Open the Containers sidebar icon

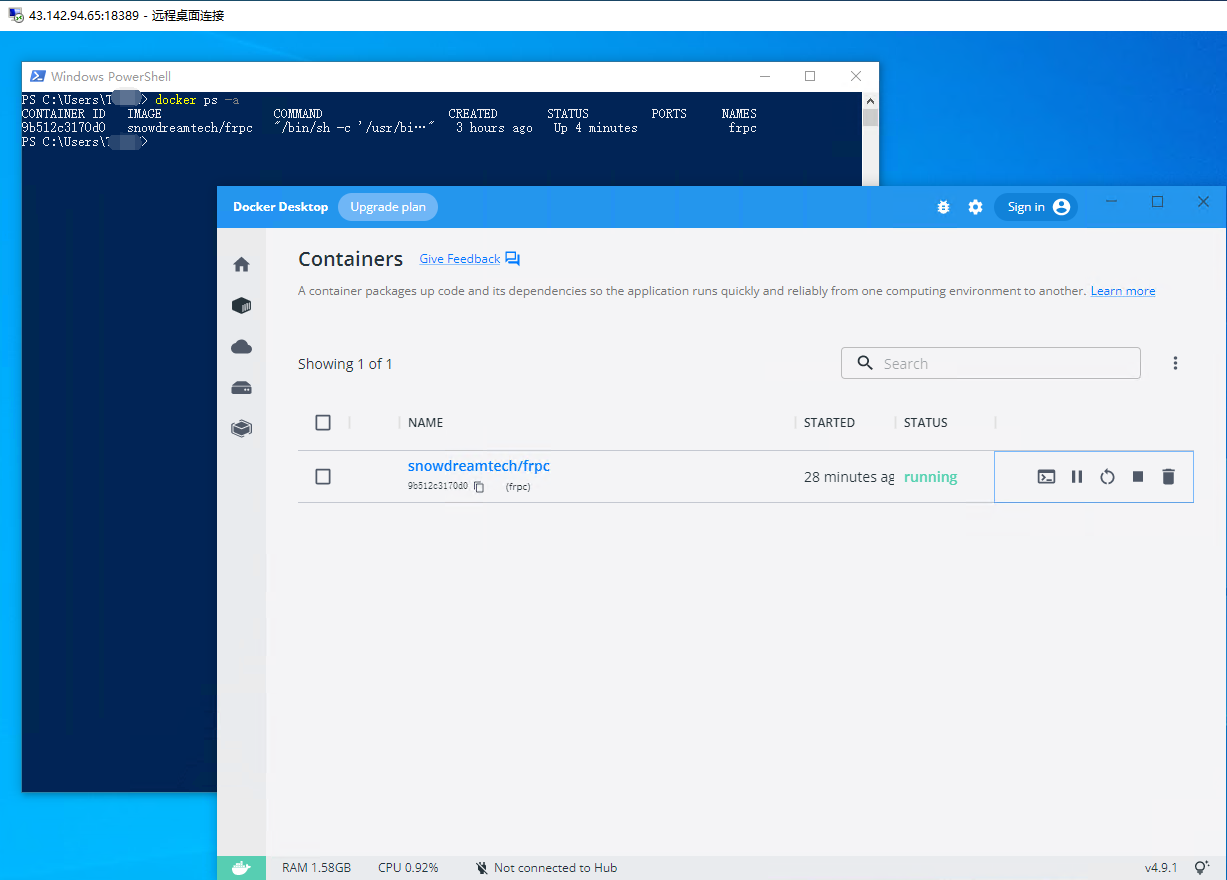click(241, 306)
